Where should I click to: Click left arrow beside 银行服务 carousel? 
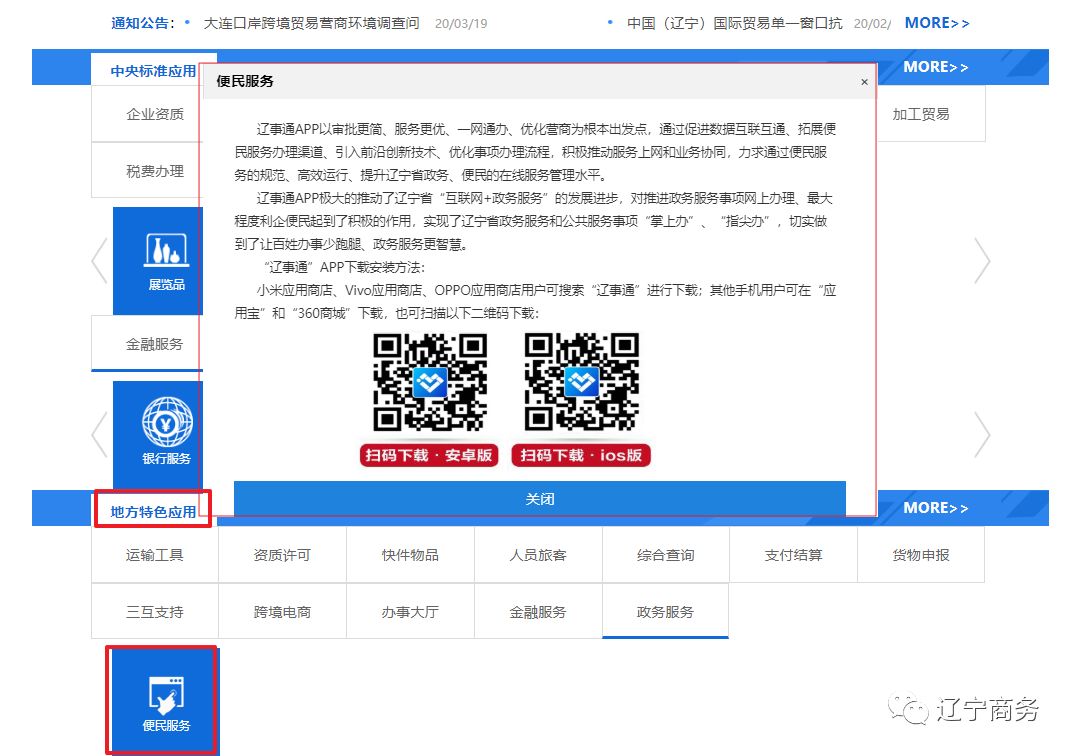(100, 435)
